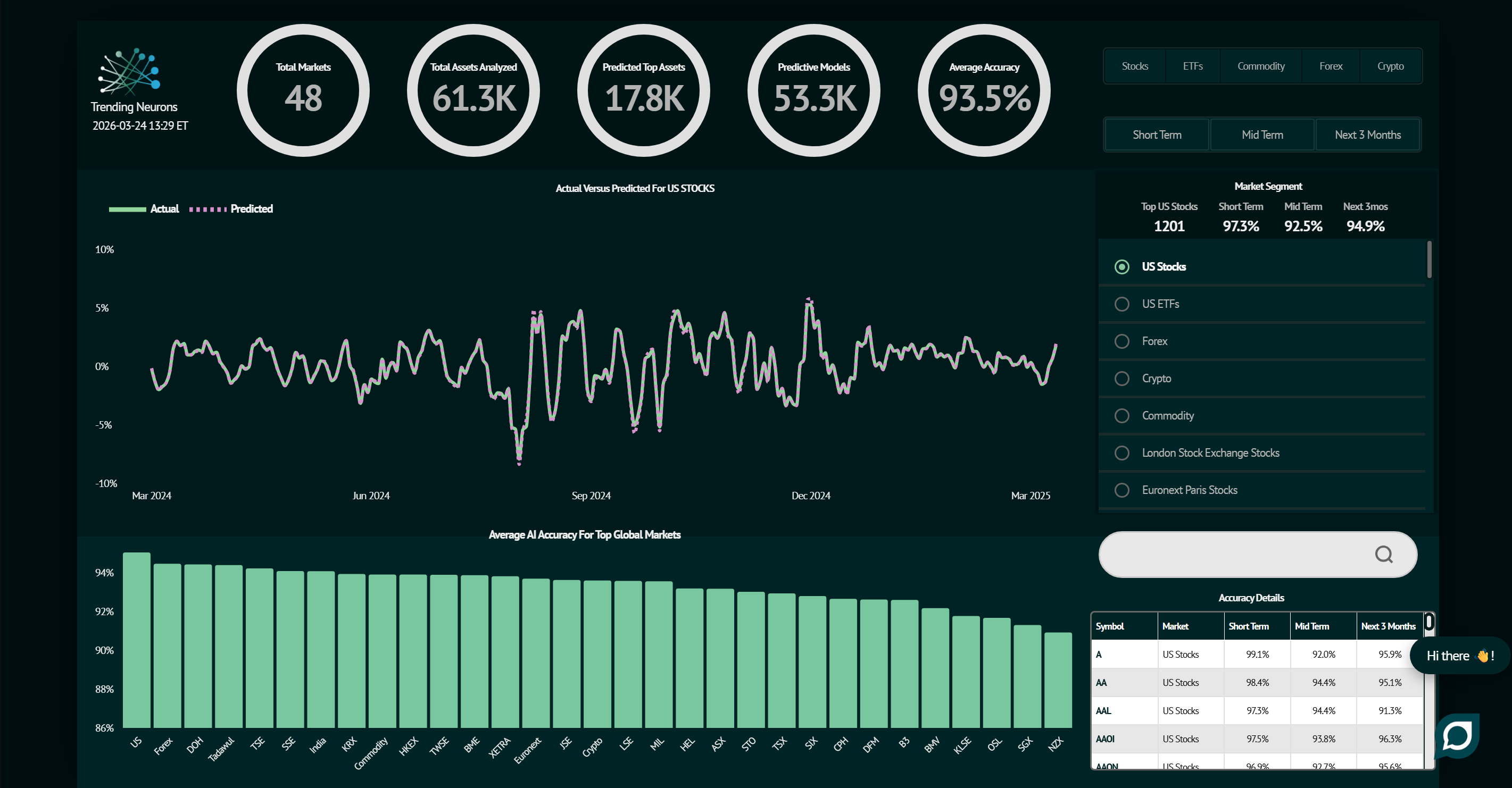Select the Commodity radio button
The height and width of the screenshot is (788, 1512).
(x=1121, y=416)
